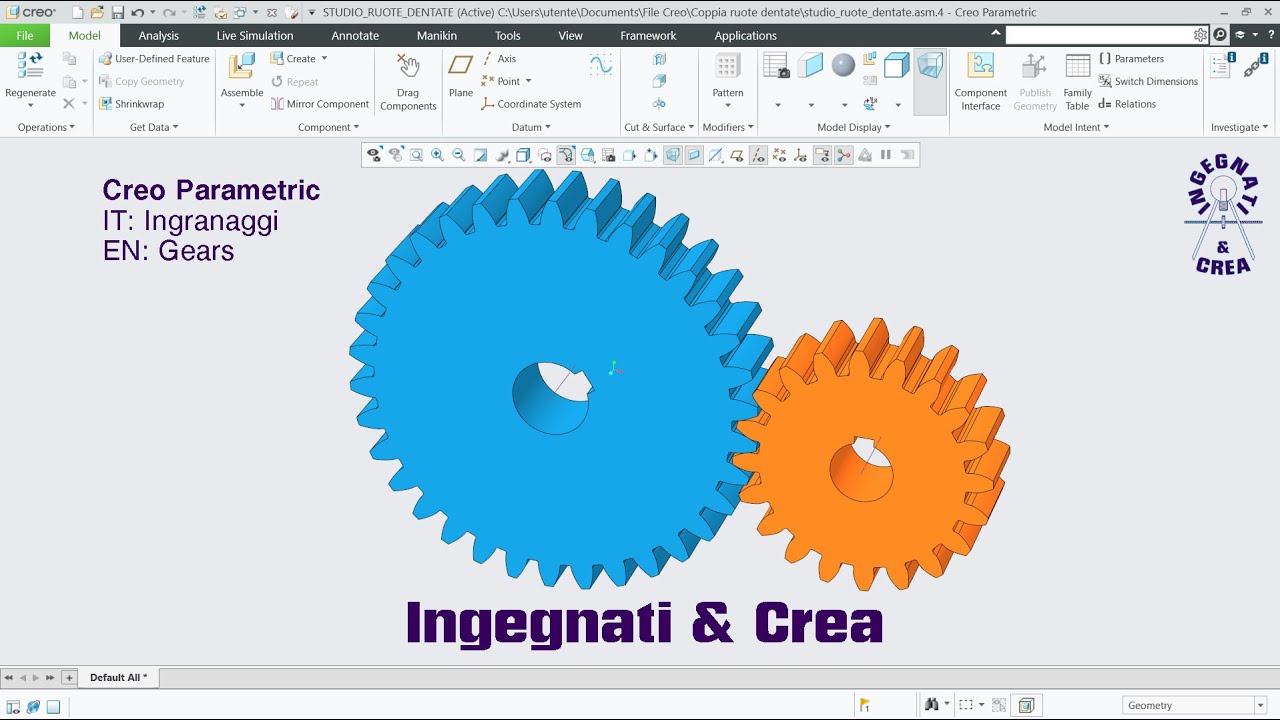Toggle the transparent display style button
This screenshot has height=720, width=1280.
[693, 155]
